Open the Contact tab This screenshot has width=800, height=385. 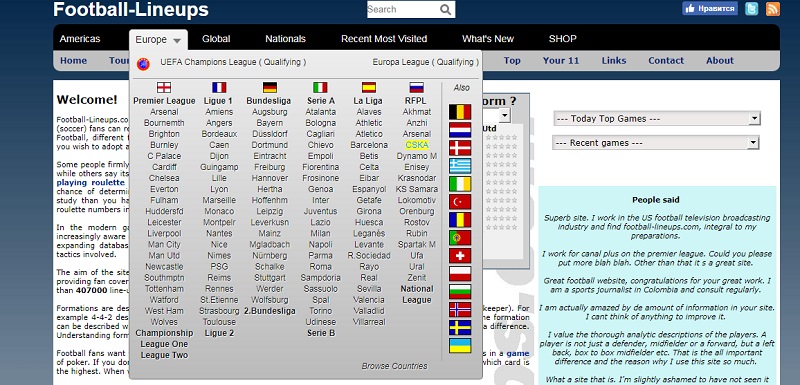[666, 61]
